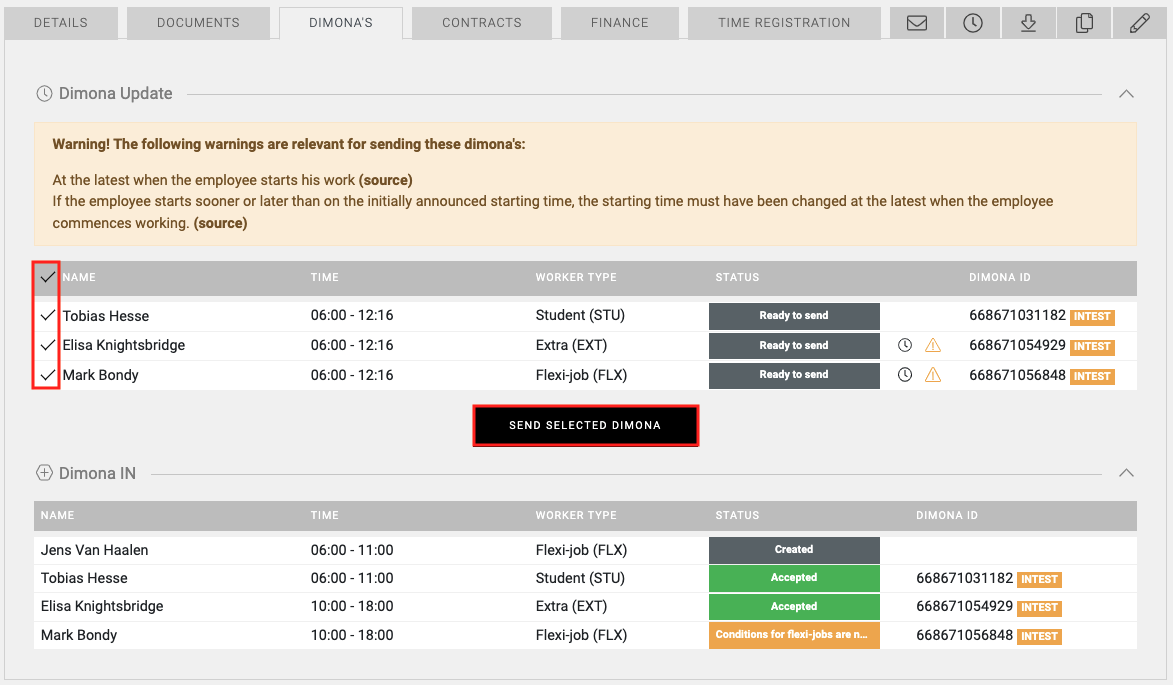Switch to the Contracts tab

click(482, 23)
